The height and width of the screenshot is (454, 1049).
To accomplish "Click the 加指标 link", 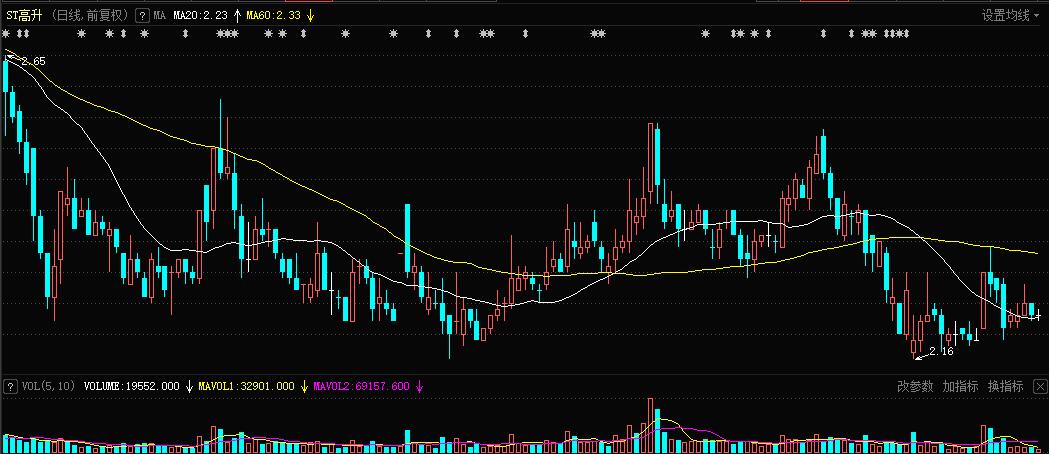I will pos(960,386).
